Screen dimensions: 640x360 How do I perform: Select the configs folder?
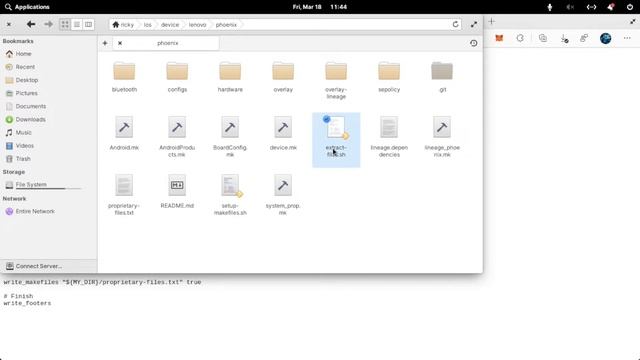coord(177,77)
